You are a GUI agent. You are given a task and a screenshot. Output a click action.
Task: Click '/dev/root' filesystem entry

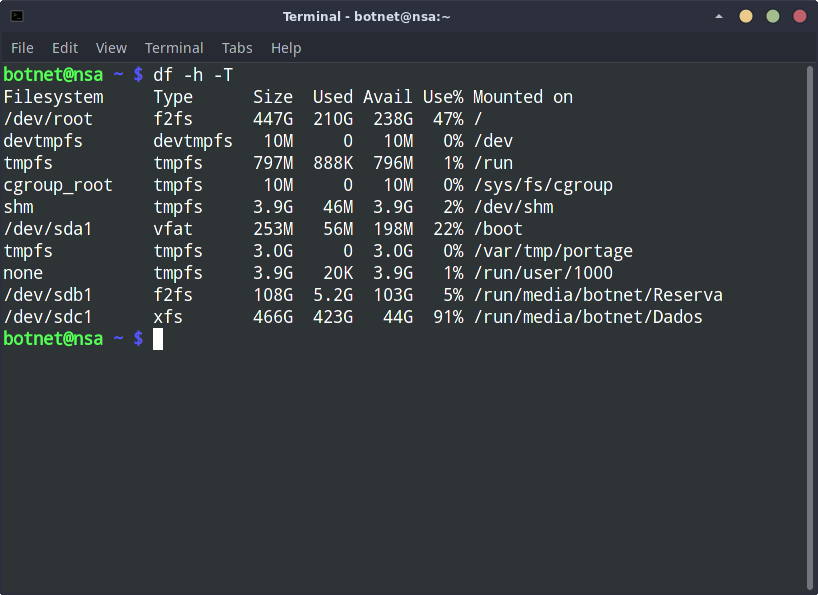(48, 119)
